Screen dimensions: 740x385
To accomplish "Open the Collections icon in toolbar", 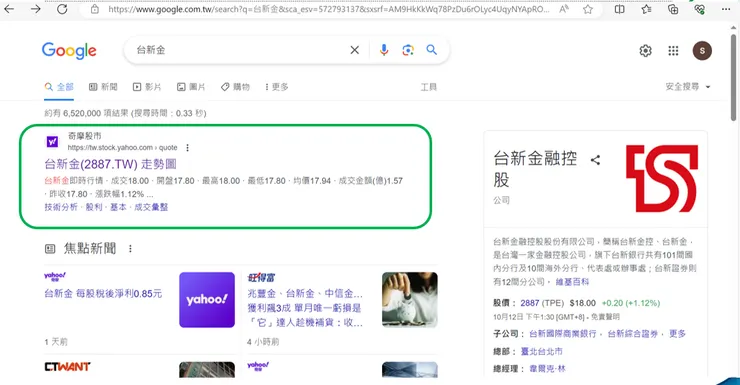I will 673,9.
